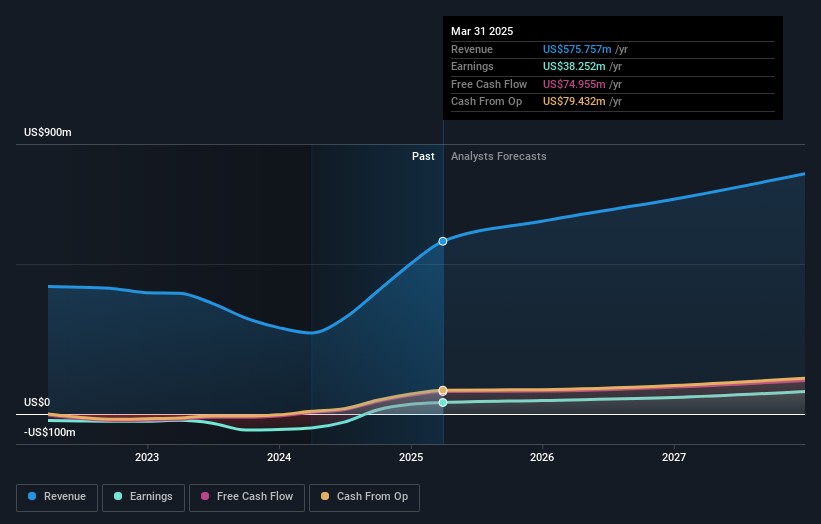Click the Analysts Forecasts label
Viewport: 821px width, 524px height.
pyautogui.click(x=498, y=157)
